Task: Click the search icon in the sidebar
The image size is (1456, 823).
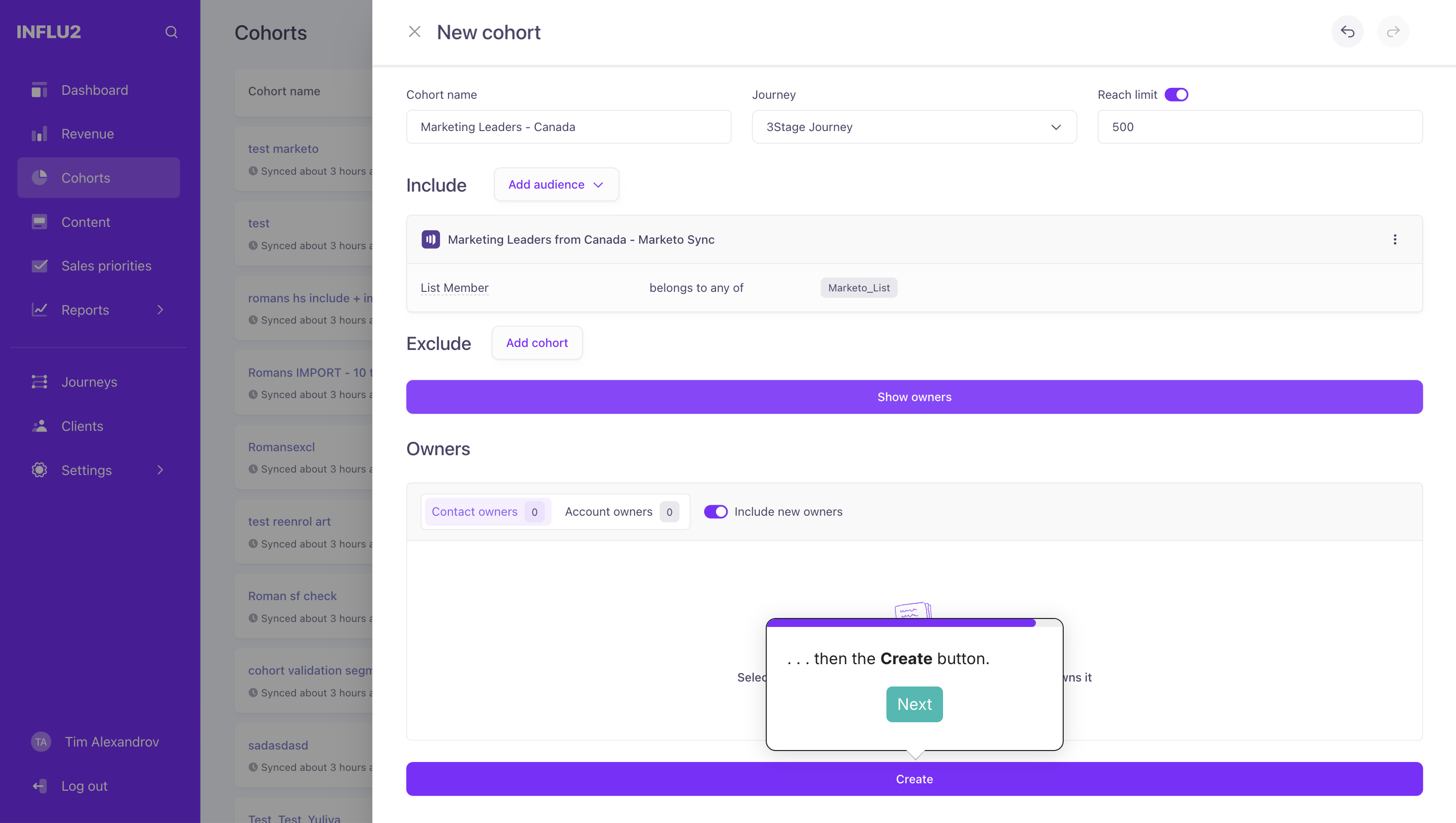Action: (171, 32)
